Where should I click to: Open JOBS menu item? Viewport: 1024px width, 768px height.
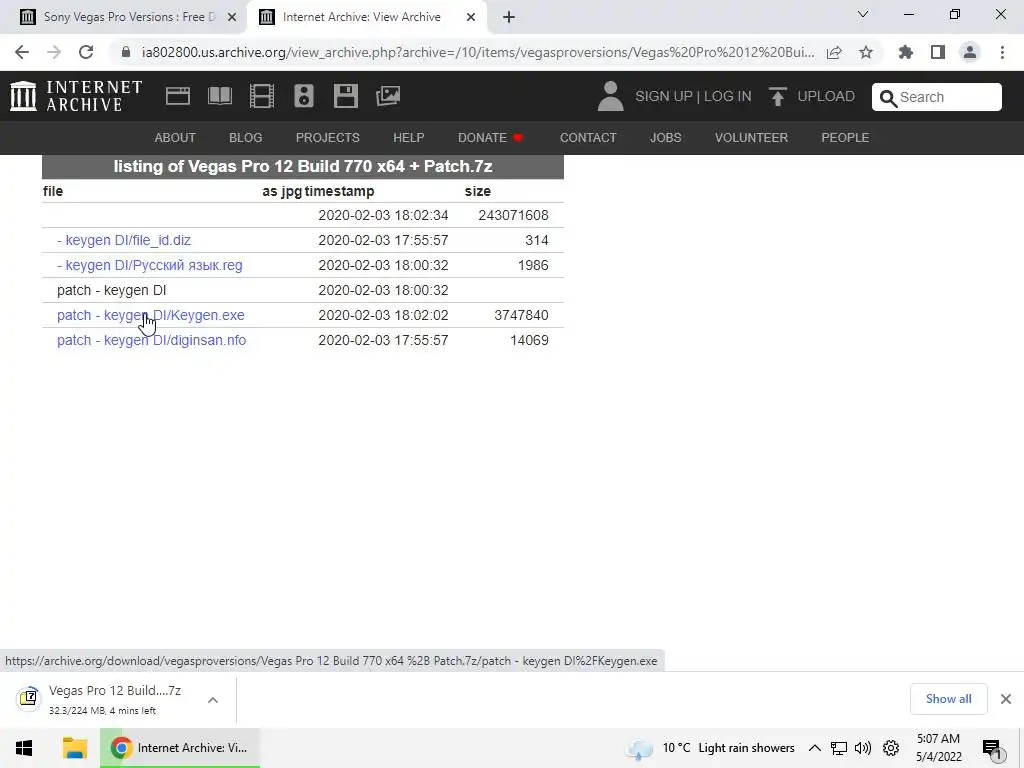click(x=665, y=138)
